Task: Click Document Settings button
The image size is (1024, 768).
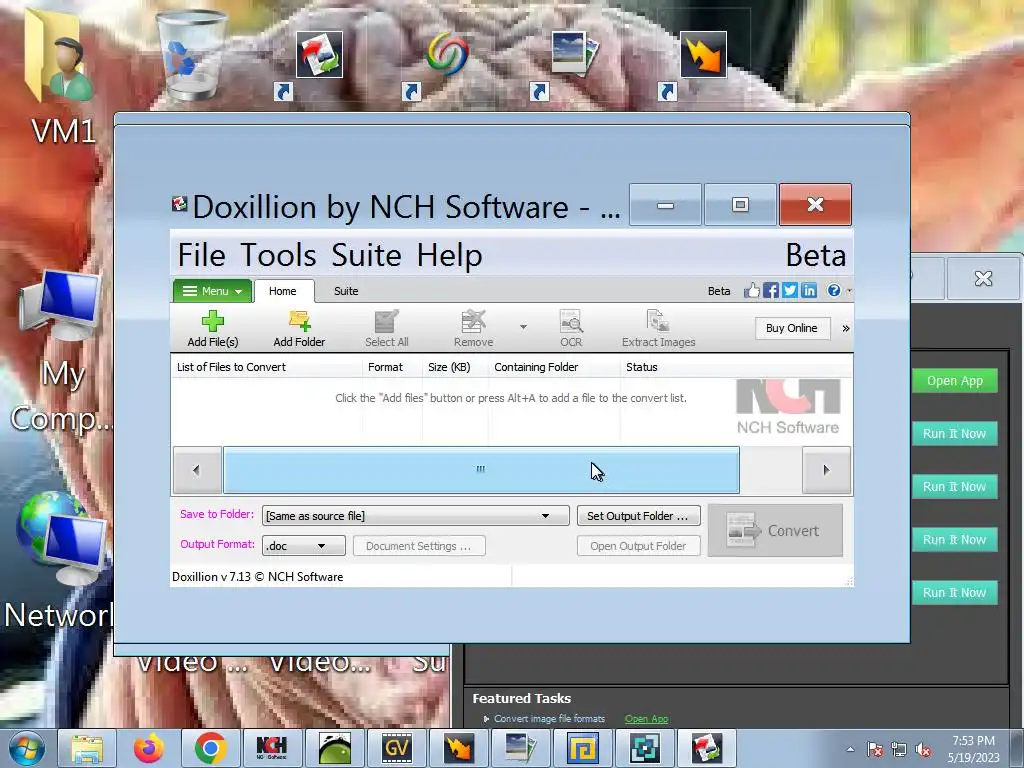Action: click(x=419, y=546)
